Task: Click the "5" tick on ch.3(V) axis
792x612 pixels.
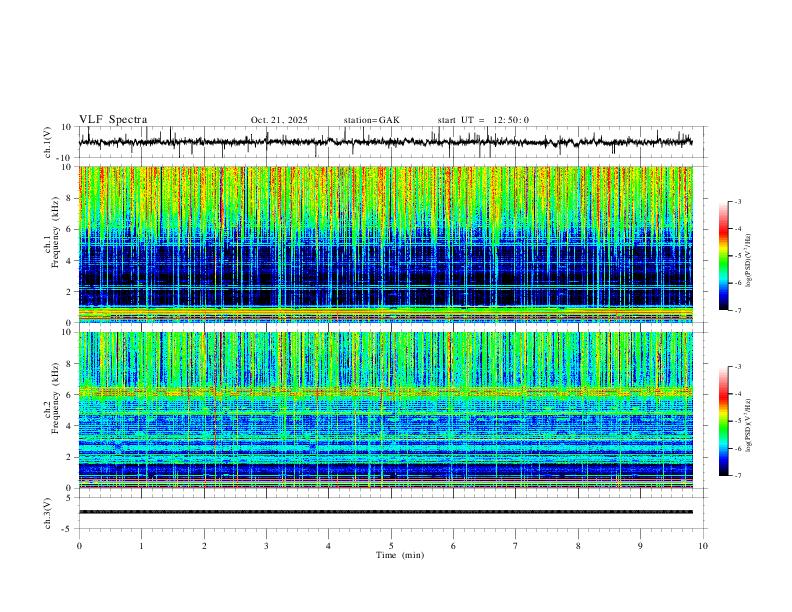Action: (70, 497)
